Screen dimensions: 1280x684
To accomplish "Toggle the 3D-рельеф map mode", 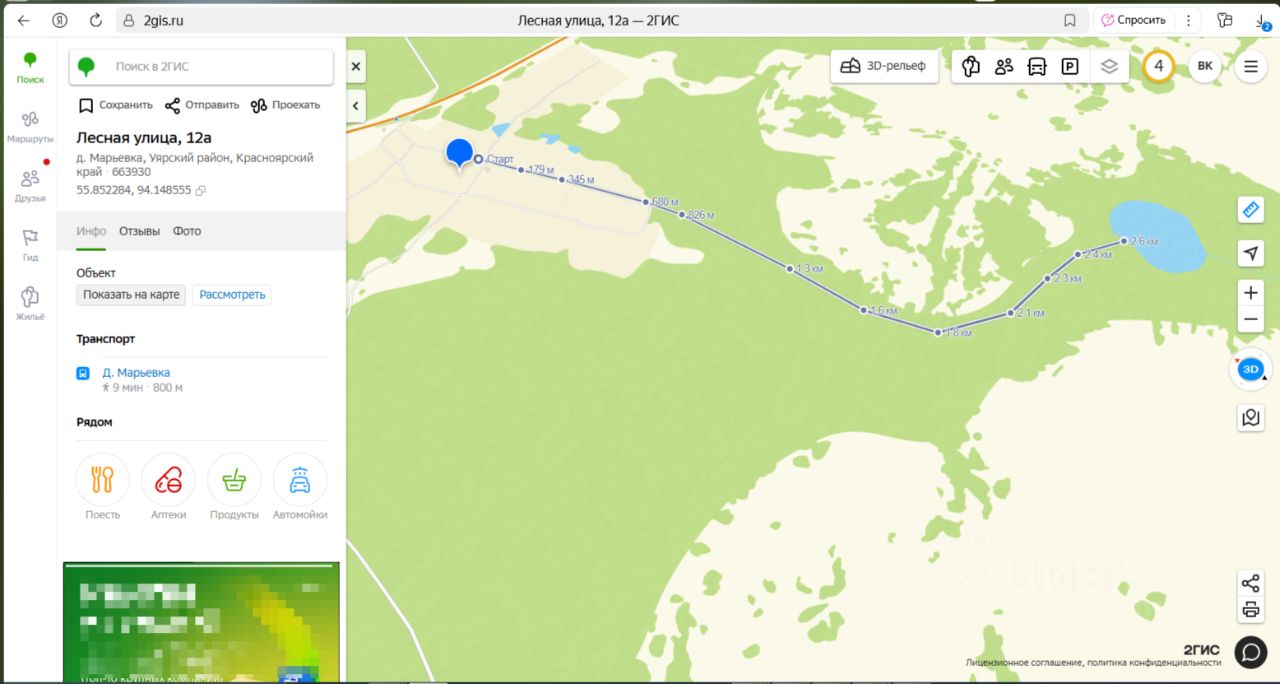I will pyautogui.click(x=883, y=67).
